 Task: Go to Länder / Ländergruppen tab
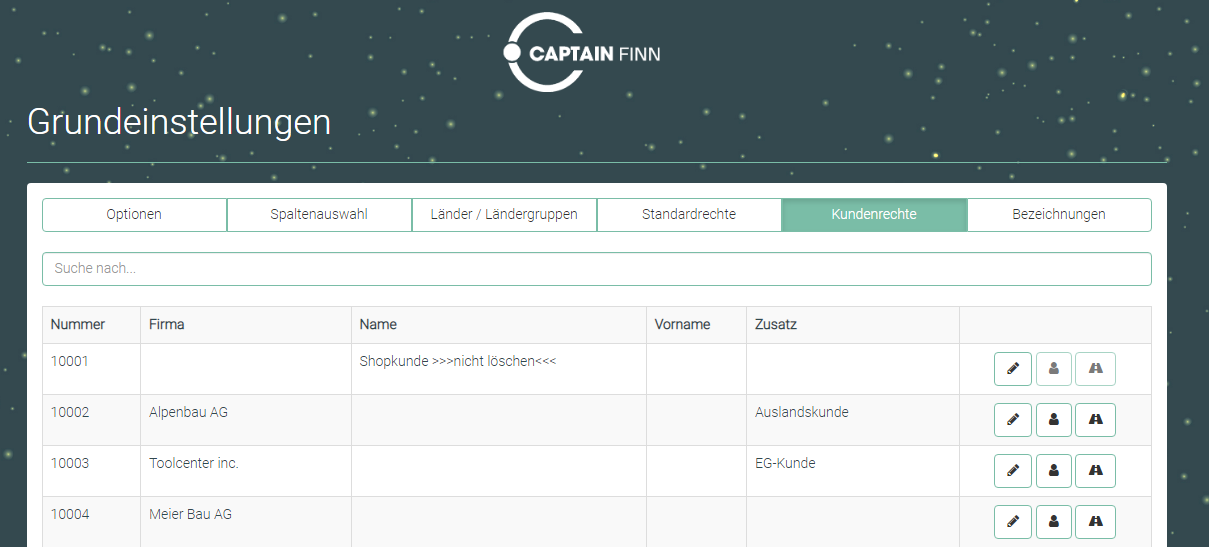504,215
